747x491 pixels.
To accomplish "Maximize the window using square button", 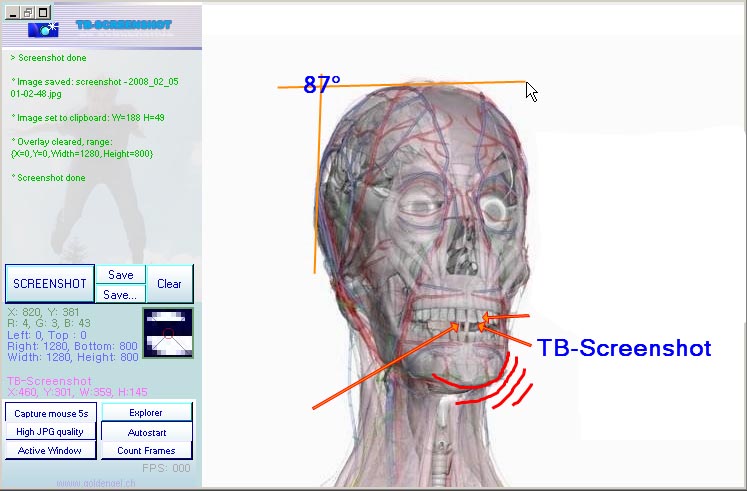I will click(43, 13).
